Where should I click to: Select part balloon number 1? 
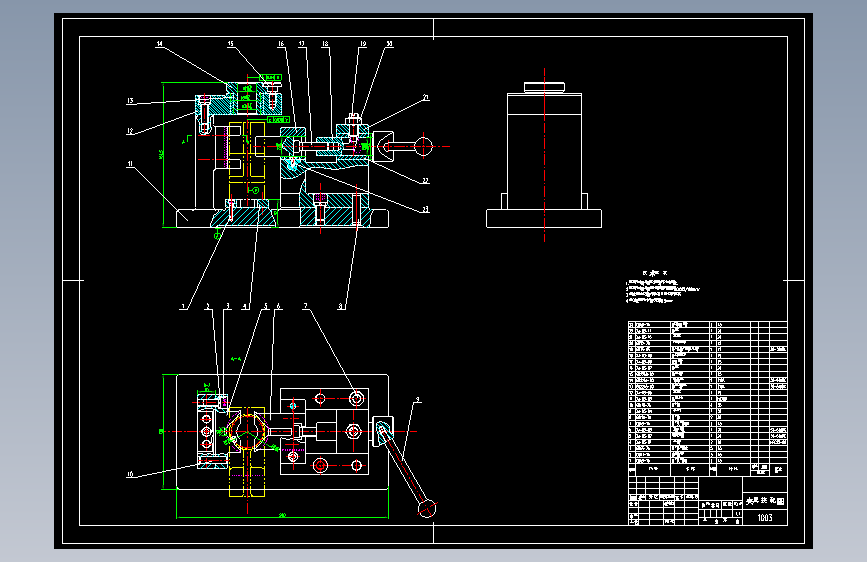point(184,306)
